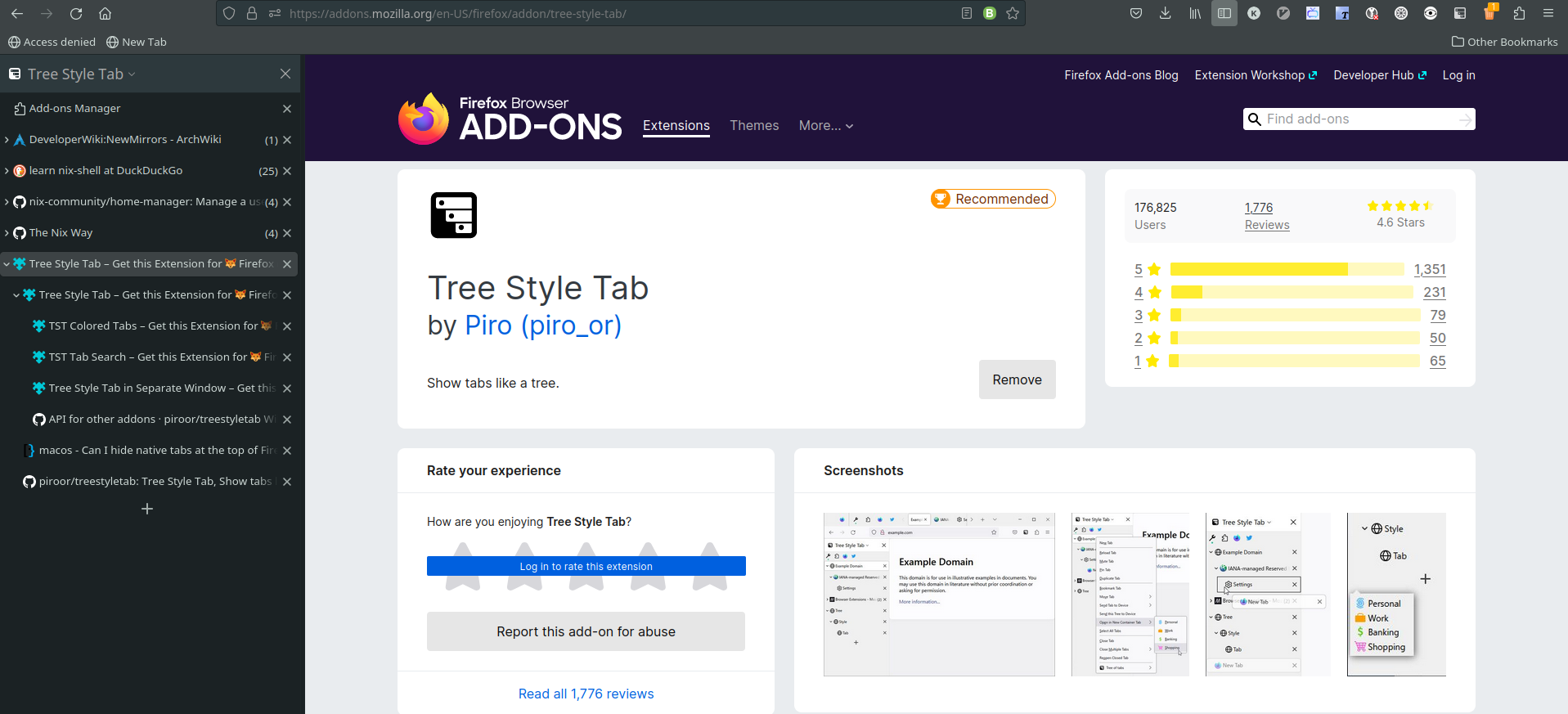Reload the current page
Image resolution: width=1568 pixels, height=714 pixels.
pyautogui.click(x=76, y=13)
